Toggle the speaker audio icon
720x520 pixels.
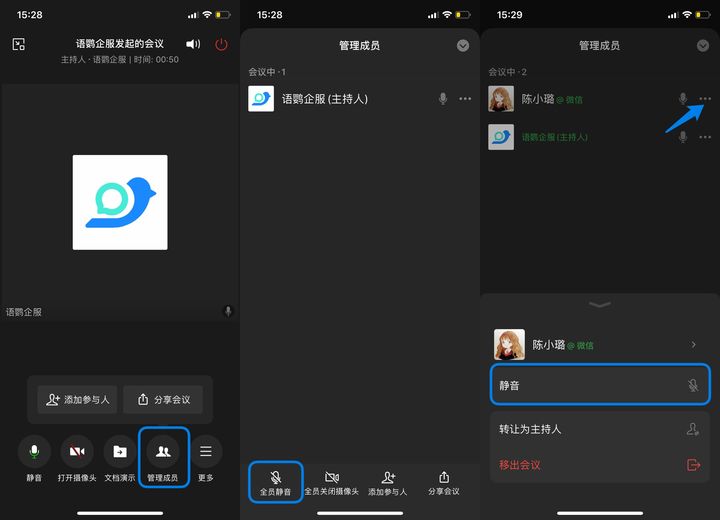(x=193, y=44)
